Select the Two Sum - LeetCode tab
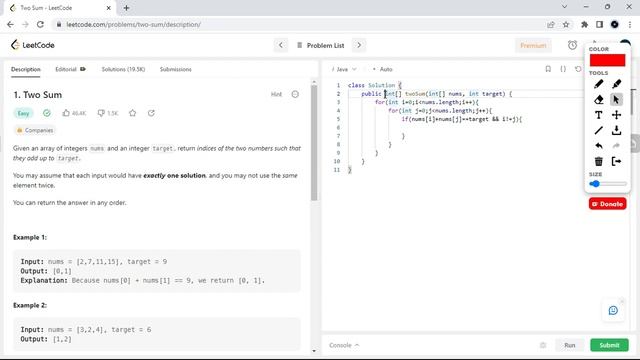The image size is (640, 360). (x=60, y=8)
